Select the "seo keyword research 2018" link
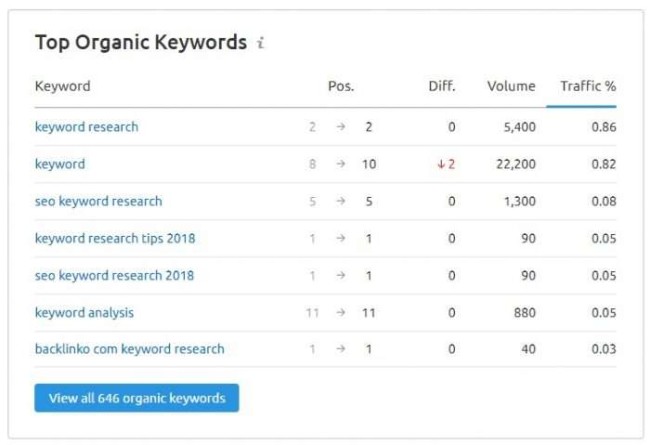Screen dimensions: 650x445 point(114,275)
